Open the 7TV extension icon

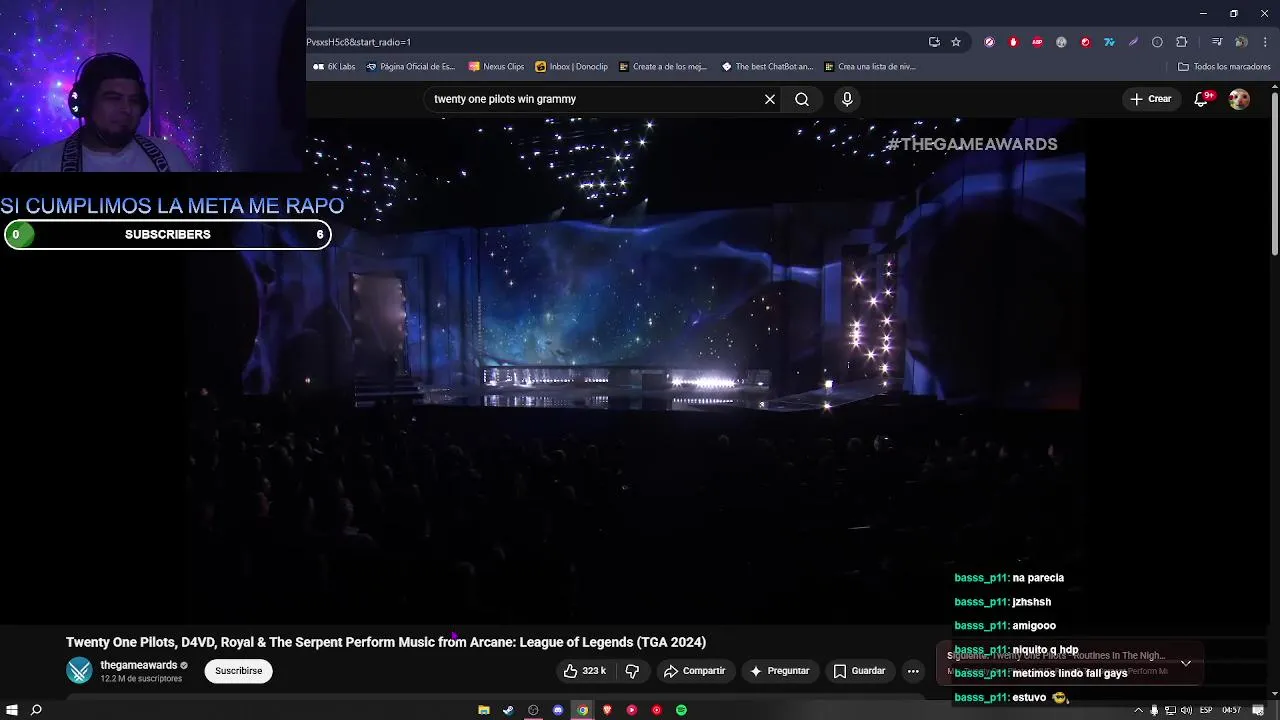(x=1109, y=42)
